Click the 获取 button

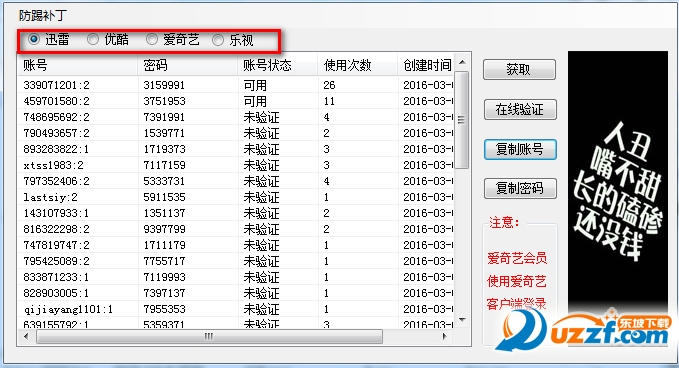click(519, 69)
